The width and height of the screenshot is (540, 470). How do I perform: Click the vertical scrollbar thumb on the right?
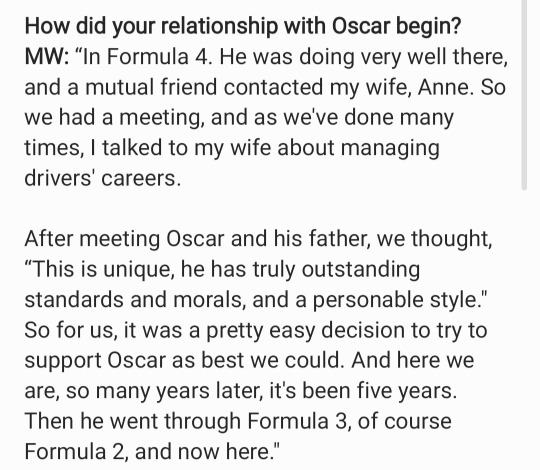pos(524,95)
